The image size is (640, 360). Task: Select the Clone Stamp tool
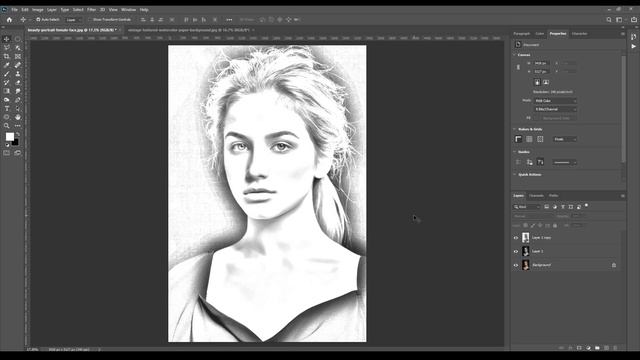click(18, 74)
